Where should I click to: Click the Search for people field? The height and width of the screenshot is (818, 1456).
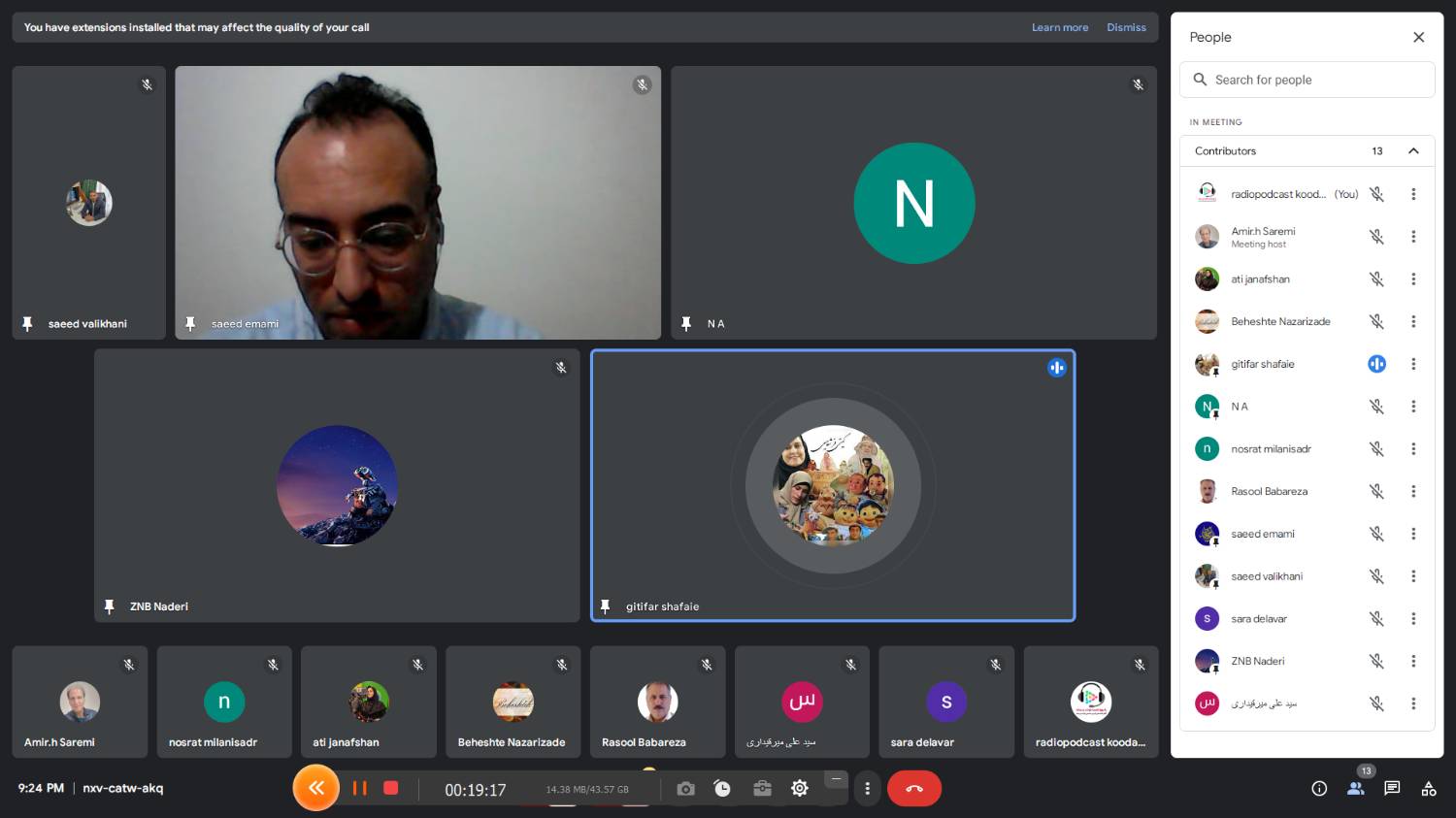click(x=1307, y=80)
